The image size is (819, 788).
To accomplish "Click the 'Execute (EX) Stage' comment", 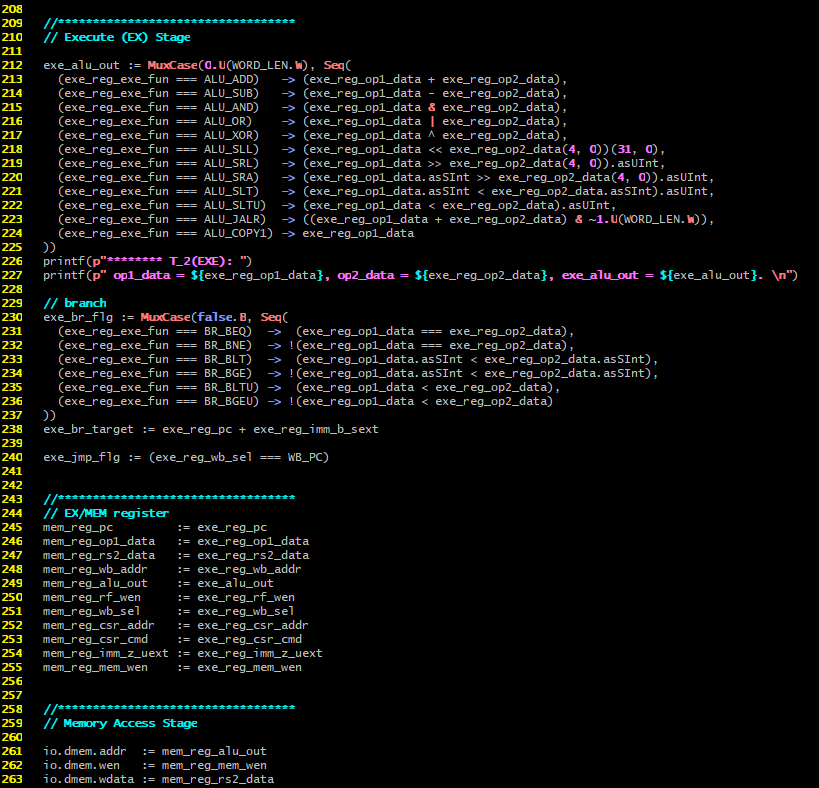I will (117, 38).
